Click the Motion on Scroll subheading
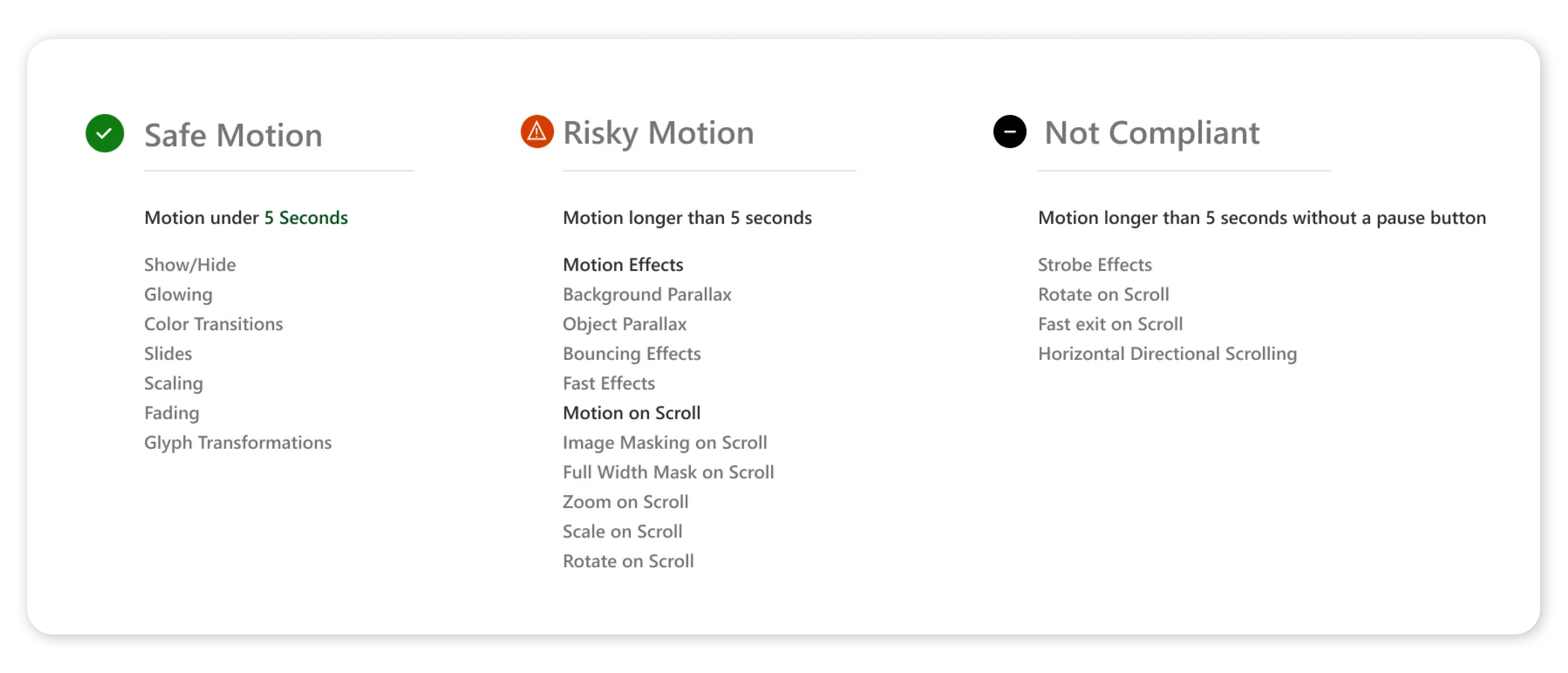Screen dimensions: 1568x673 631,413
